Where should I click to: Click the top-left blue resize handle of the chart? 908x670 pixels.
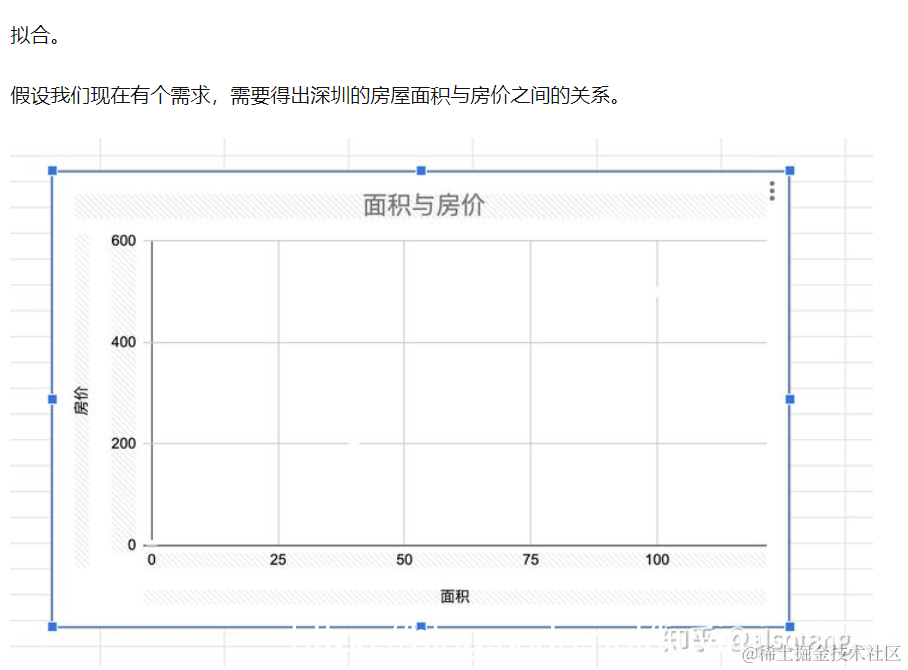coord(50,171)
